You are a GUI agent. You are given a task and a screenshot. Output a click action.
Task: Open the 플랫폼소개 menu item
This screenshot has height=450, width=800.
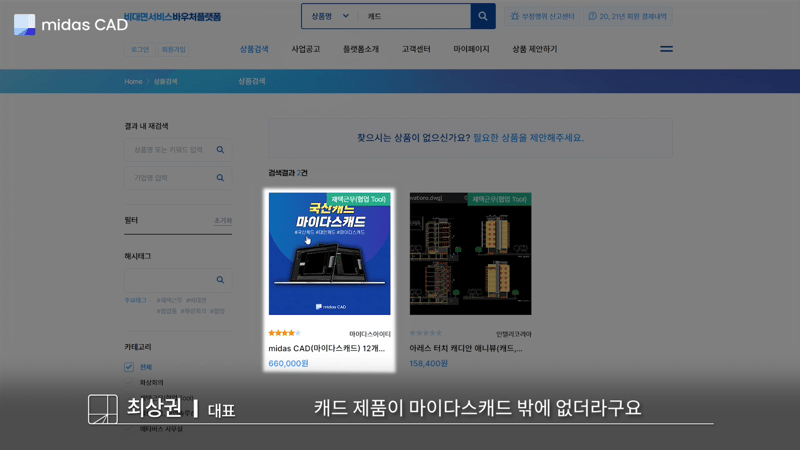361,49
